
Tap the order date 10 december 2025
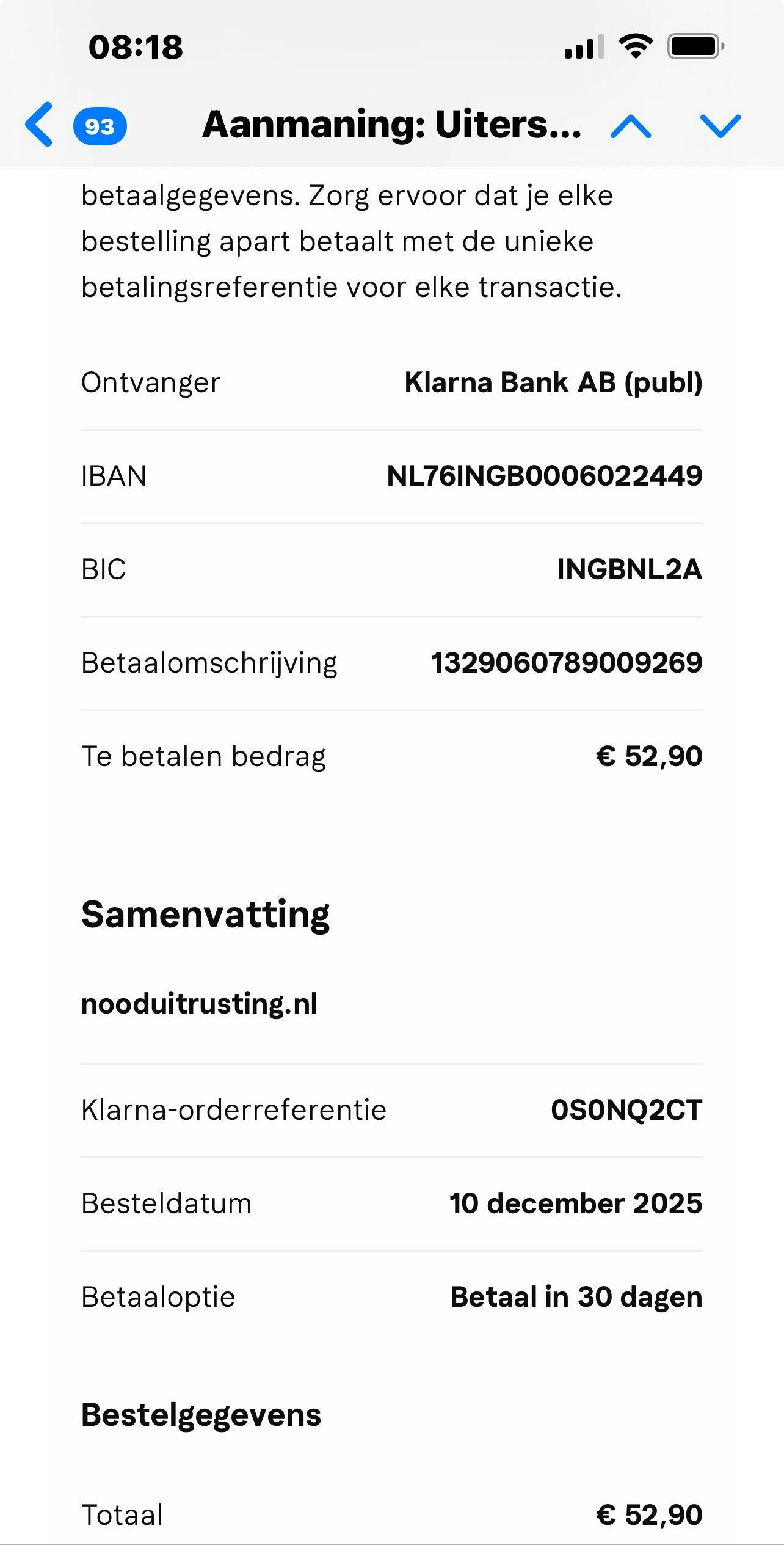coord(576,1203)
